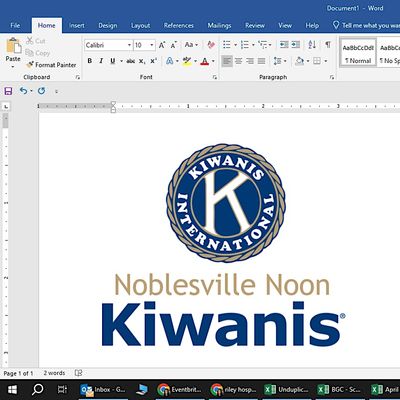Clear all formatting eraser icon

point(211,45)
